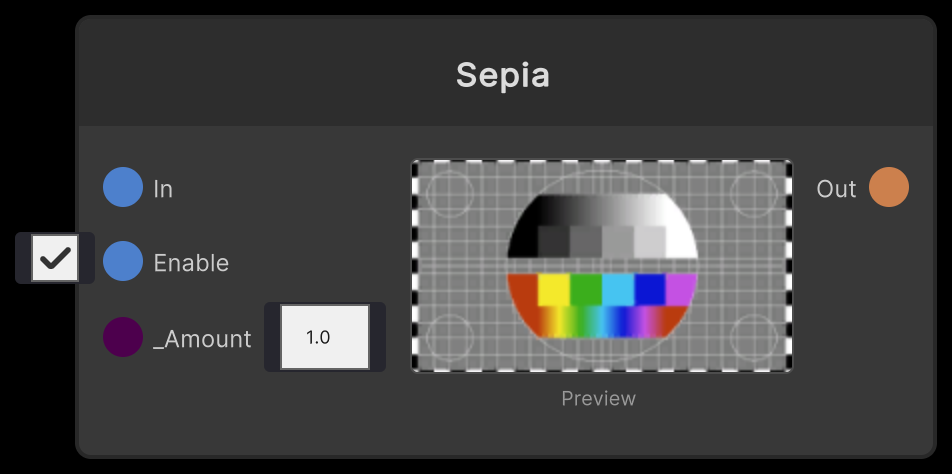952x474 pixels.
Task: Pick the magenta color bar in preview
Action: pyautogui.click(x=680, y=290)
